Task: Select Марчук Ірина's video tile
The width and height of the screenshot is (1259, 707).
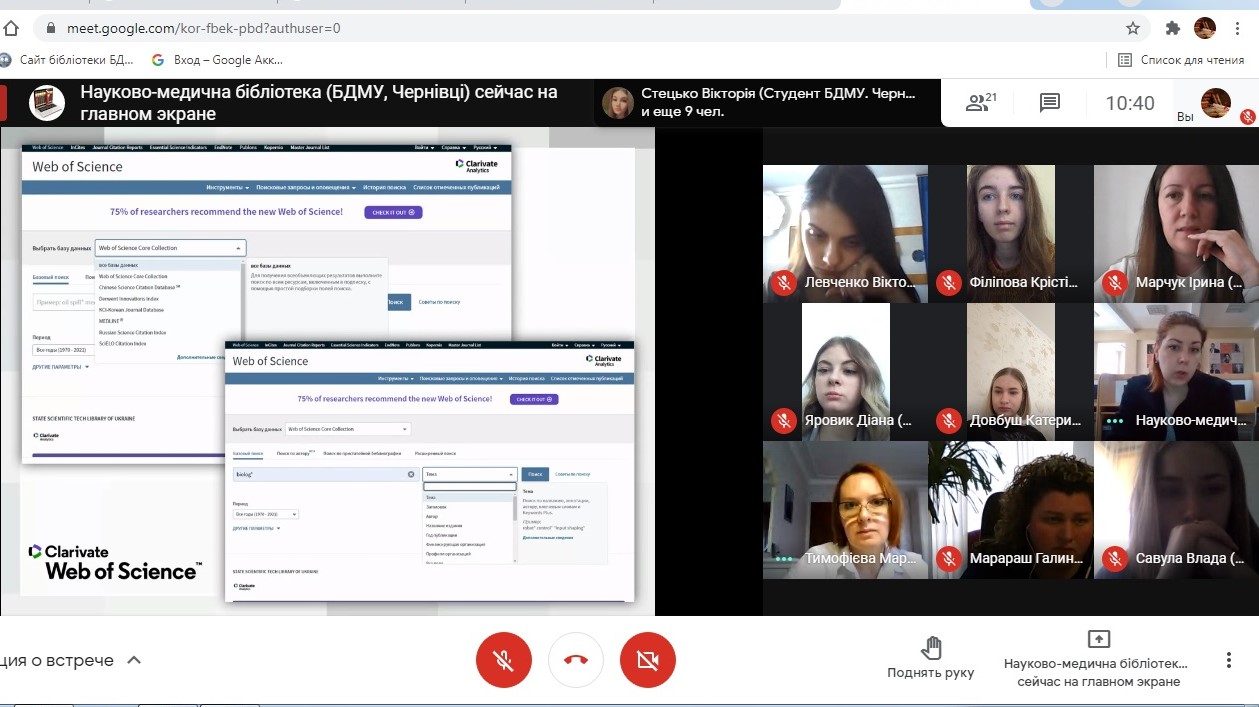Action: click(x=1176, y=234)
